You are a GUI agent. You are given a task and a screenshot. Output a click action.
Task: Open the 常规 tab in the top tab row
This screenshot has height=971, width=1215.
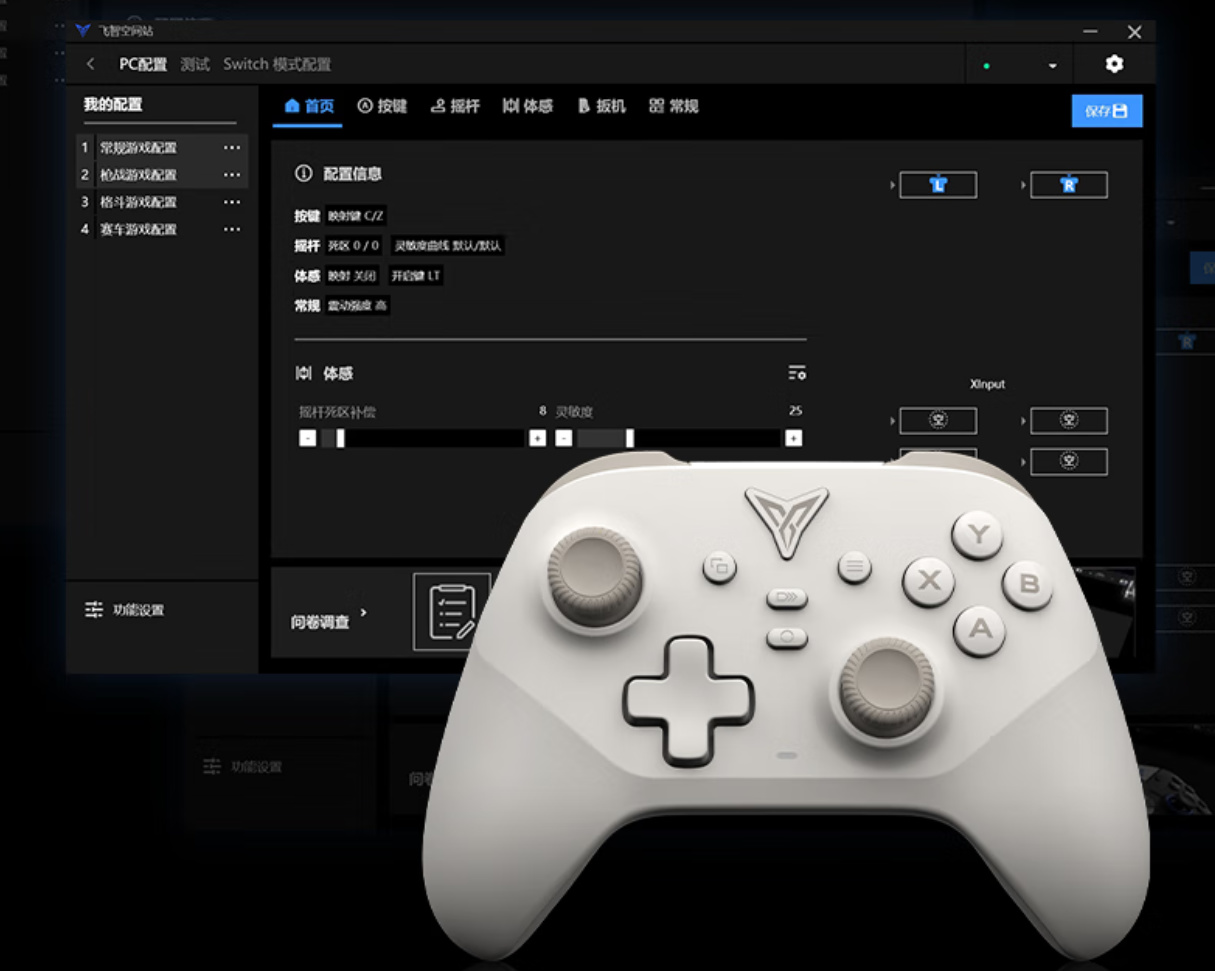pyautogui.click(x=674, y=106)
